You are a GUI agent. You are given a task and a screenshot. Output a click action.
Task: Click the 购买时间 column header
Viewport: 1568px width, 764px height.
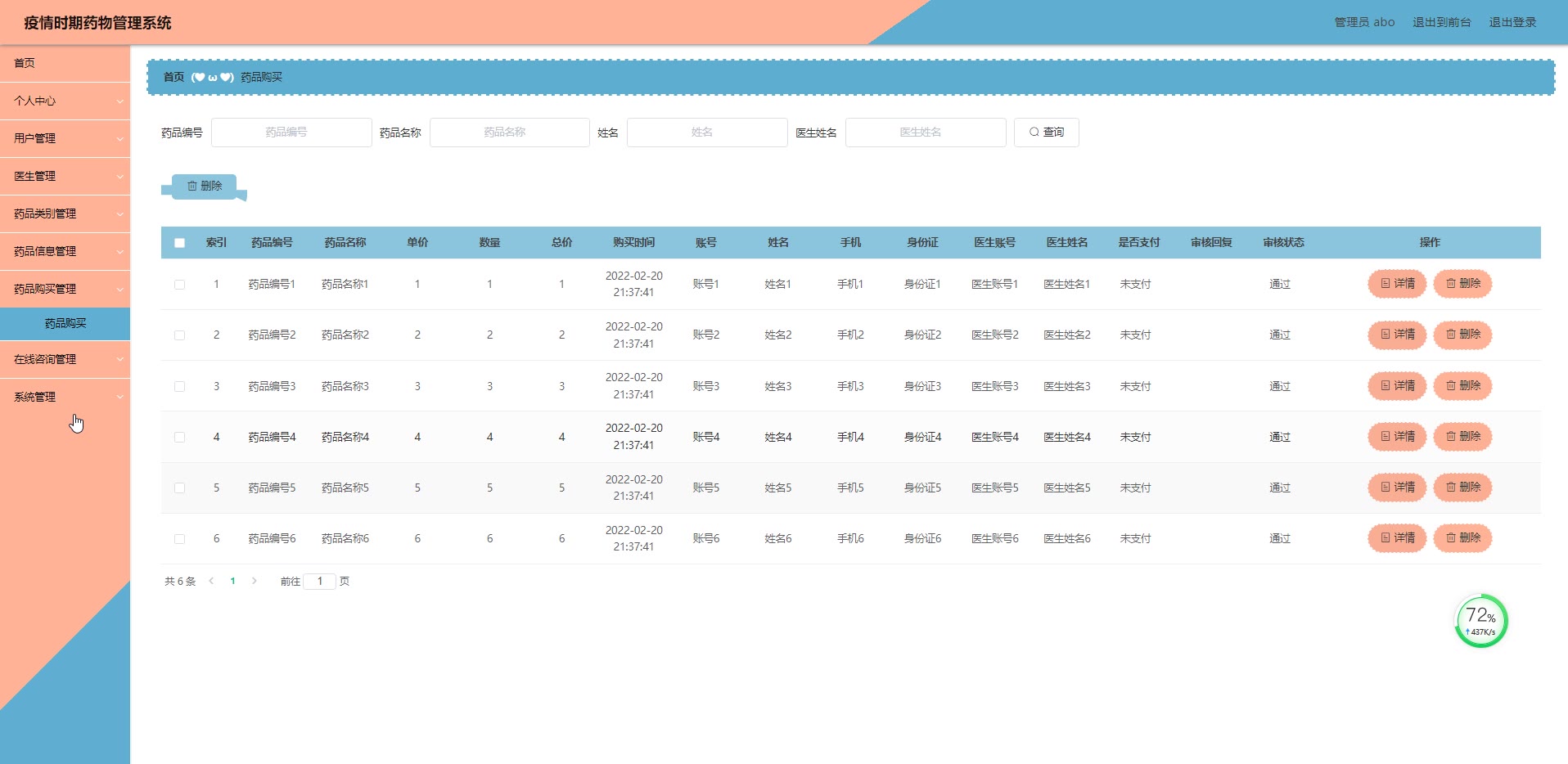tap(633, 243)
